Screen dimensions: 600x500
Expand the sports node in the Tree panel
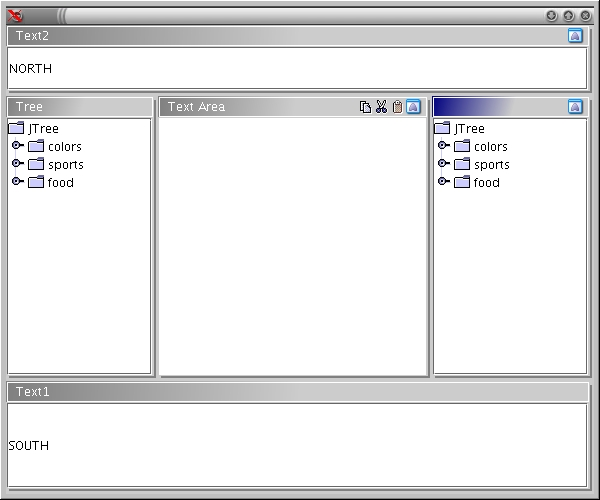pyautogui.click(x=17, y=163)
